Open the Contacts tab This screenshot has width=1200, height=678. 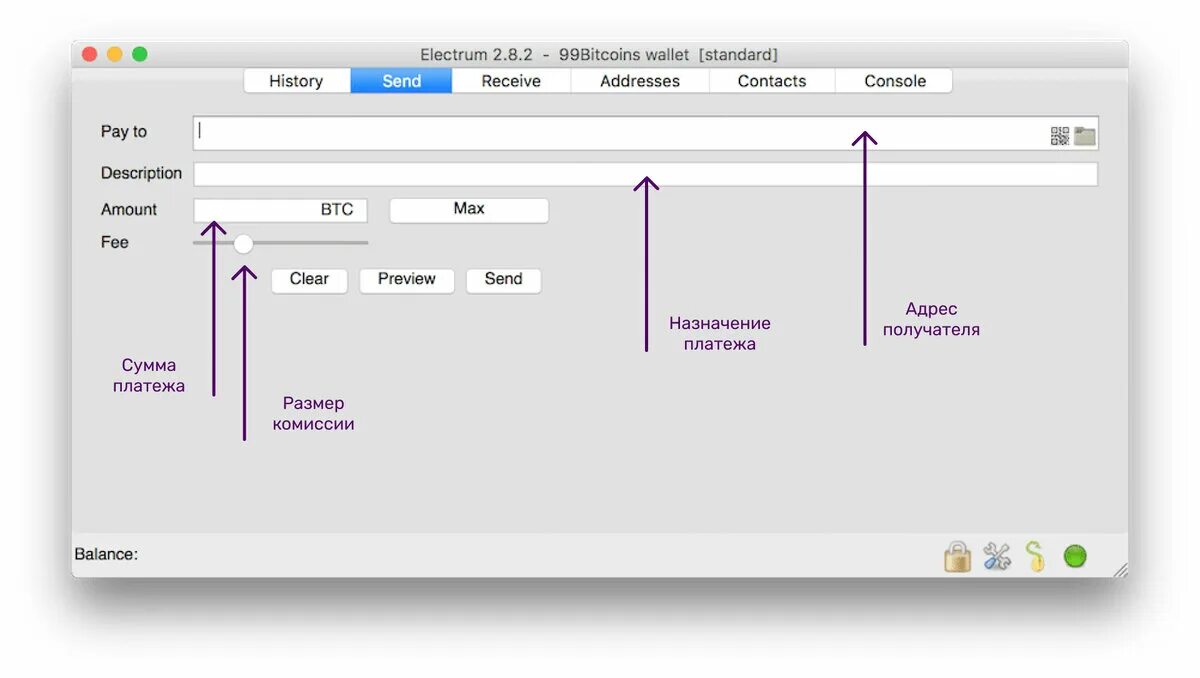coord(772,81)
